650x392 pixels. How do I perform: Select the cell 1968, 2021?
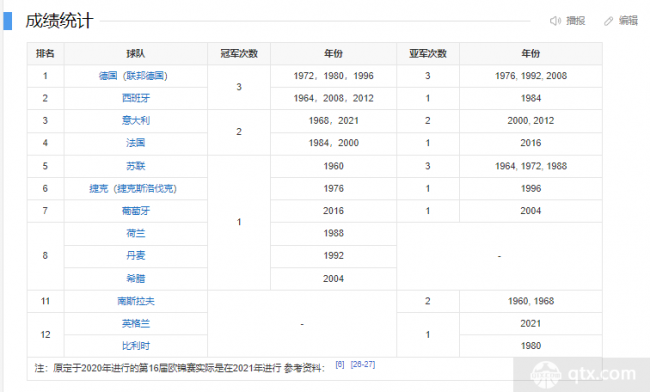(334, 121)
